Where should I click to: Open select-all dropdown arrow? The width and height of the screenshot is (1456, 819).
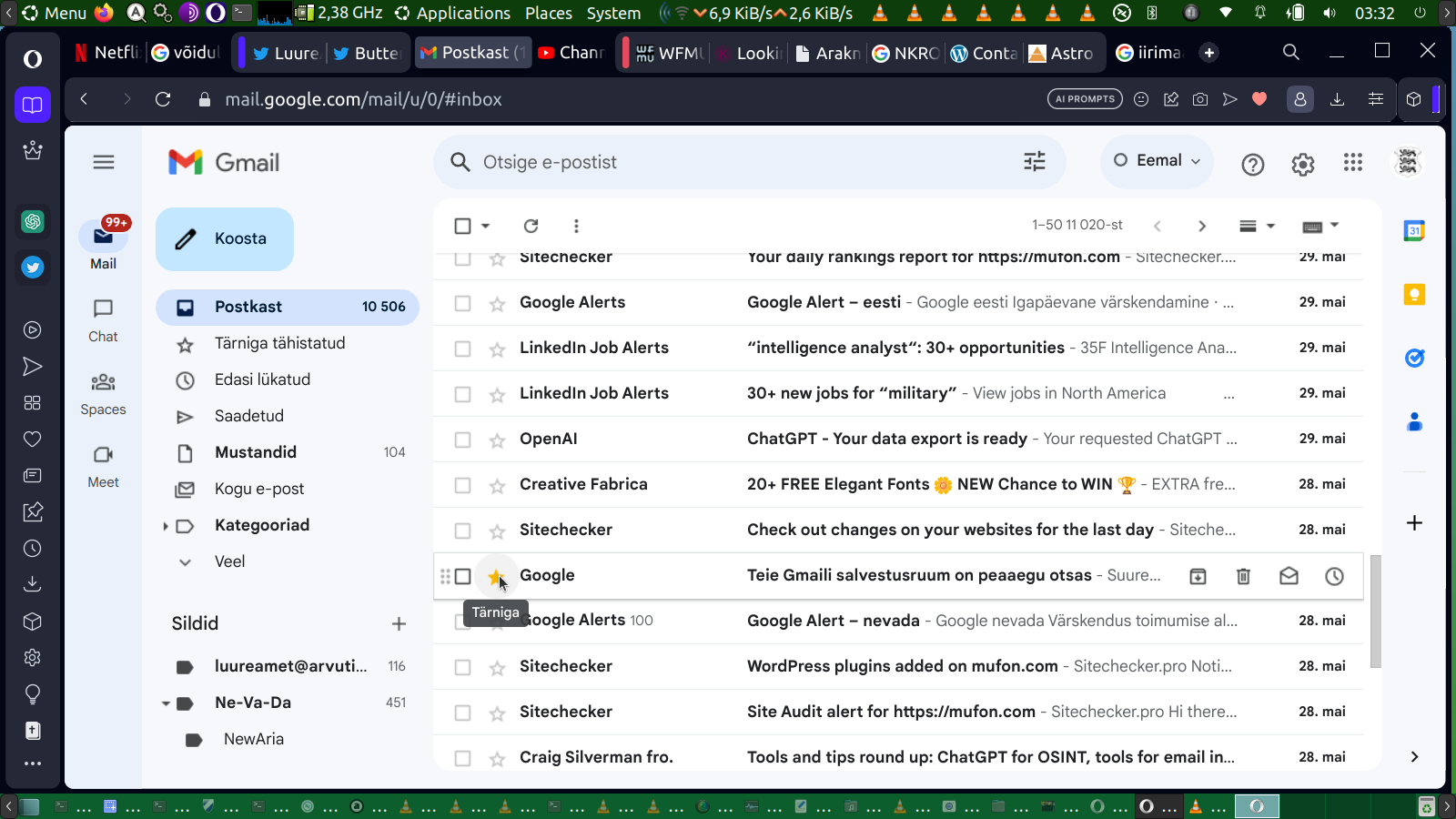pyautogui.click(x=486, y=226)
